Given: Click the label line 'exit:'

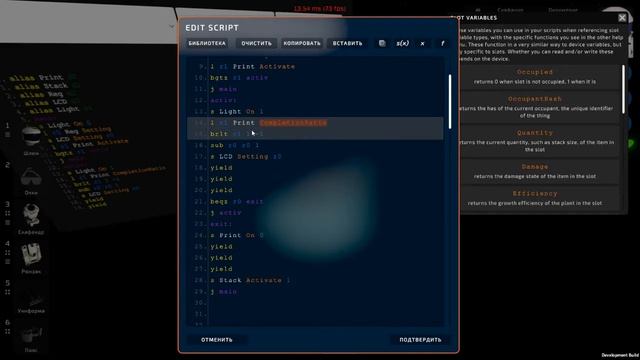Looking at the screenshot, I should coord(221,224).
